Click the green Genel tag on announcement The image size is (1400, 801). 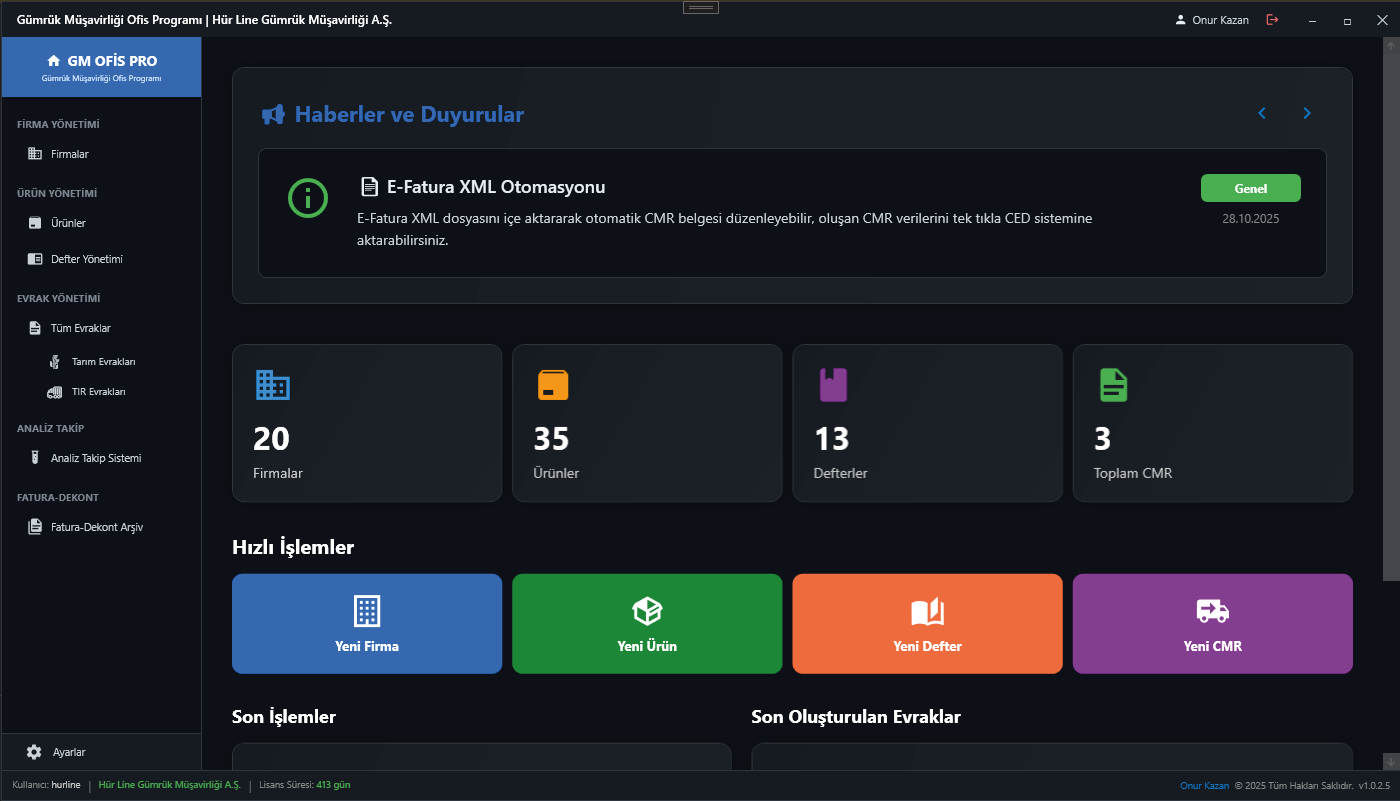click(x=1250, y=188)
